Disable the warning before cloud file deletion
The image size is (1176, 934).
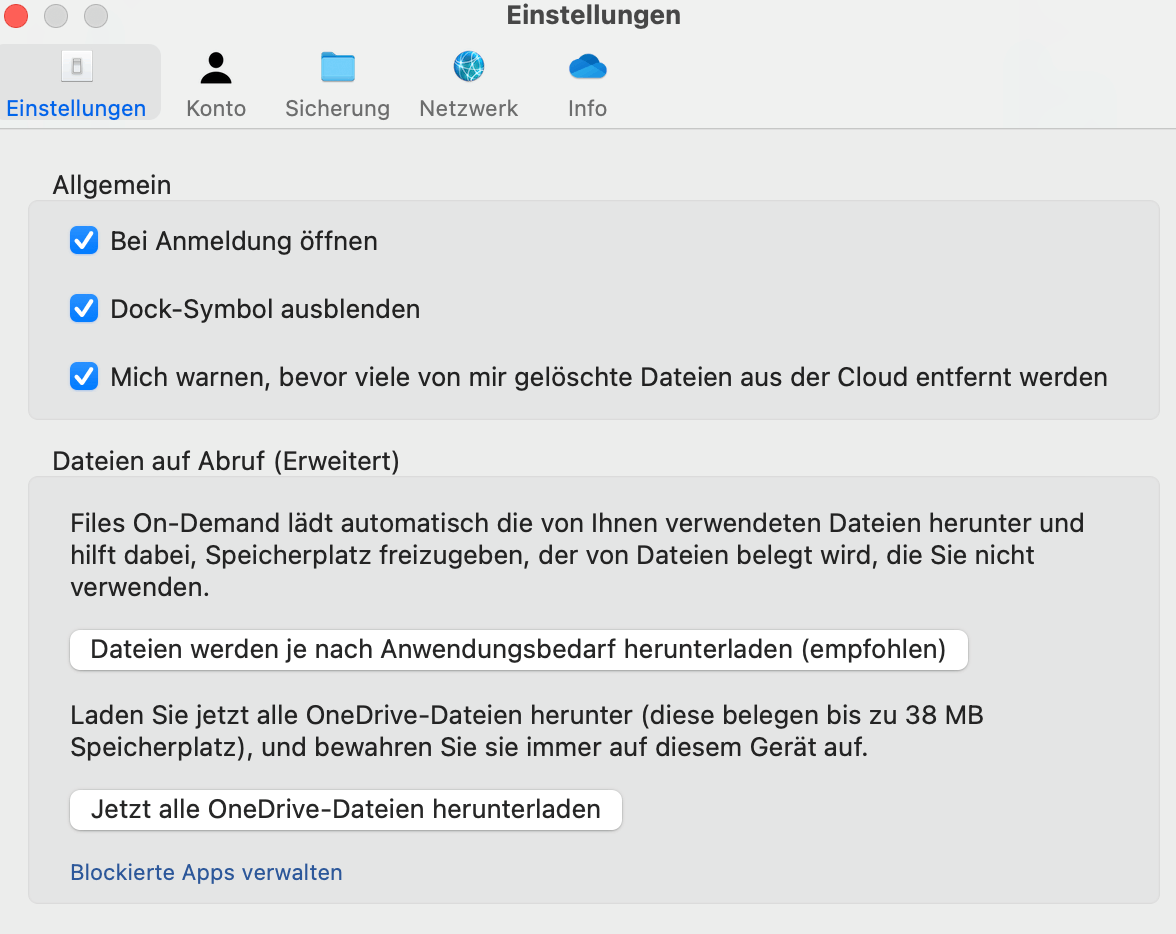pyautogui.click(x=84, y=377)
